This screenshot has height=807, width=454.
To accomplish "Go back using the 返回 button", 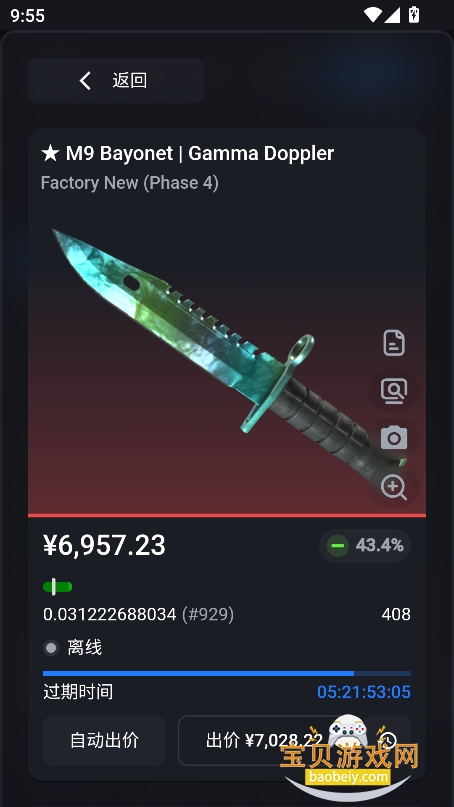I will click(116, 81).
